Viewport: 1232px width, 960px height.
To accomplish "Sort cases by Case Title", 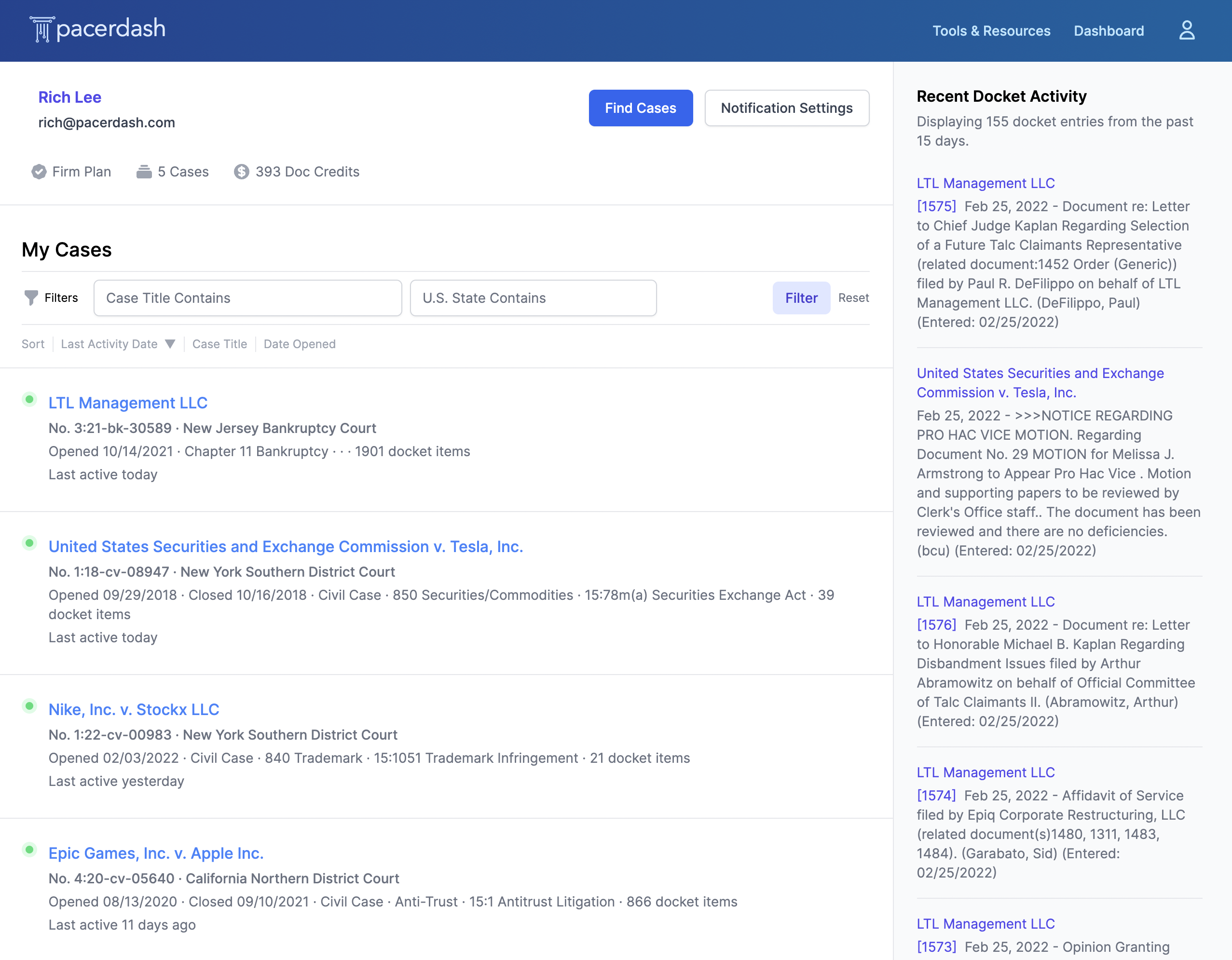I will [x=219, y=344].
